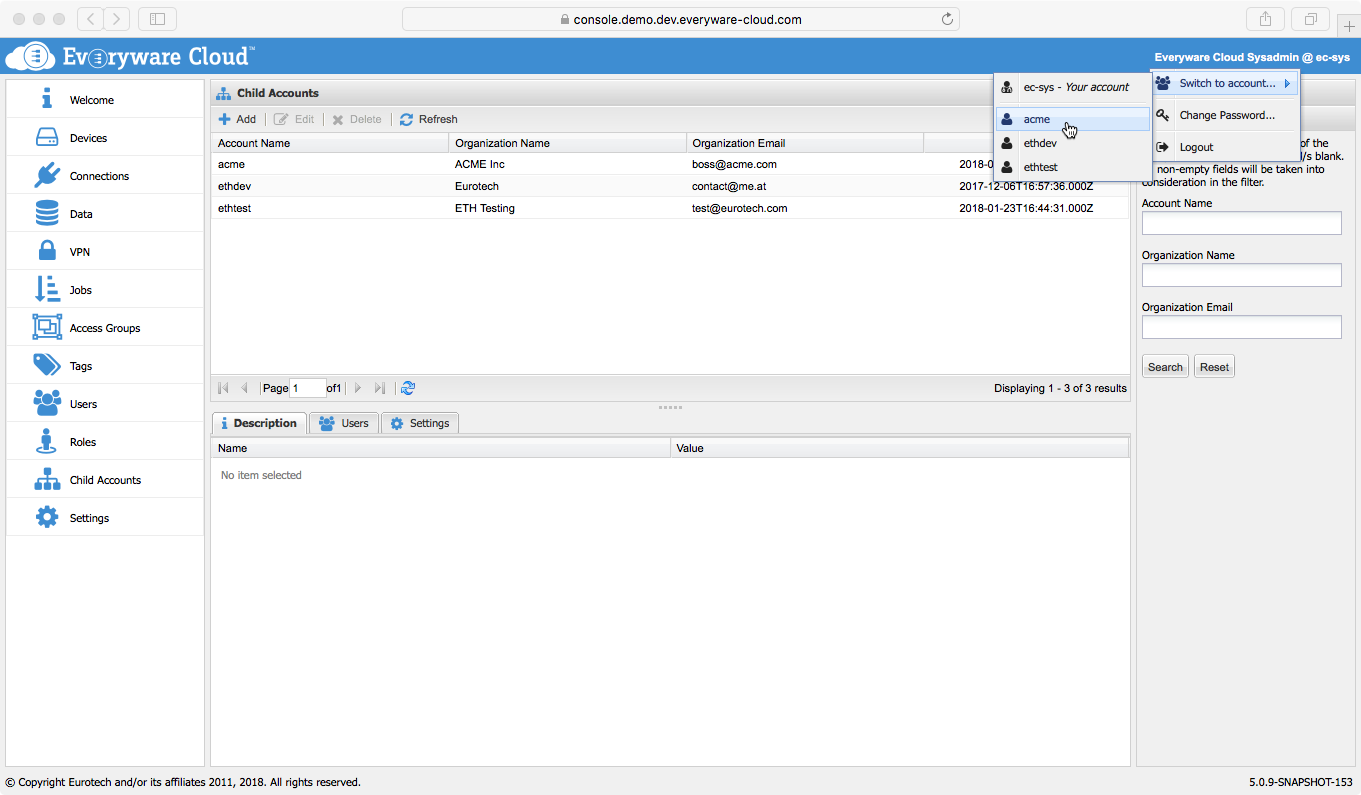This screenshot has height=795, width=1361.
Task: Go to first page of results
Action: [x=223, y=388]
